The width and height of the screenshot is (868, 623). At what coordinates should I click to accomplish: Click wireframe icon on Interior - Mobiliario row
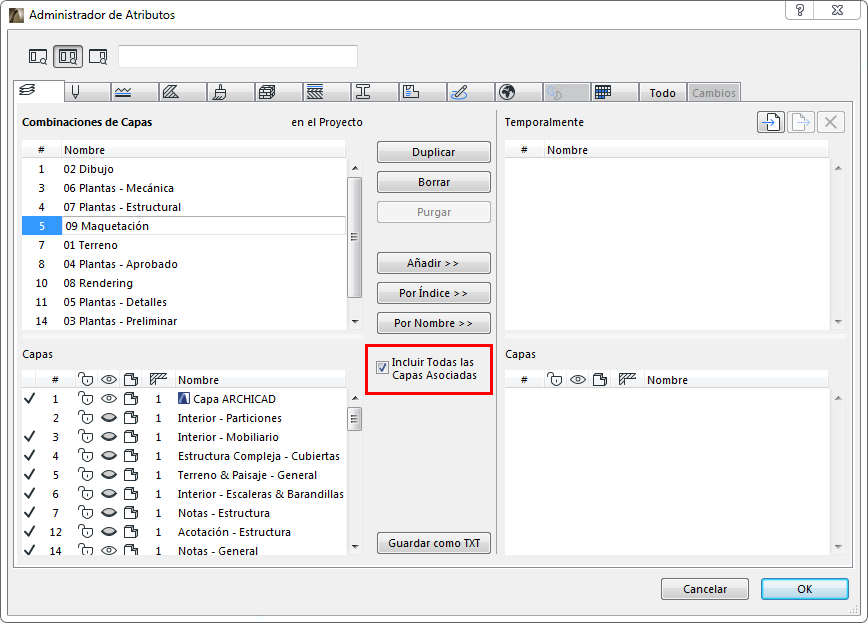pyautogui.click(x=131, y=437)
